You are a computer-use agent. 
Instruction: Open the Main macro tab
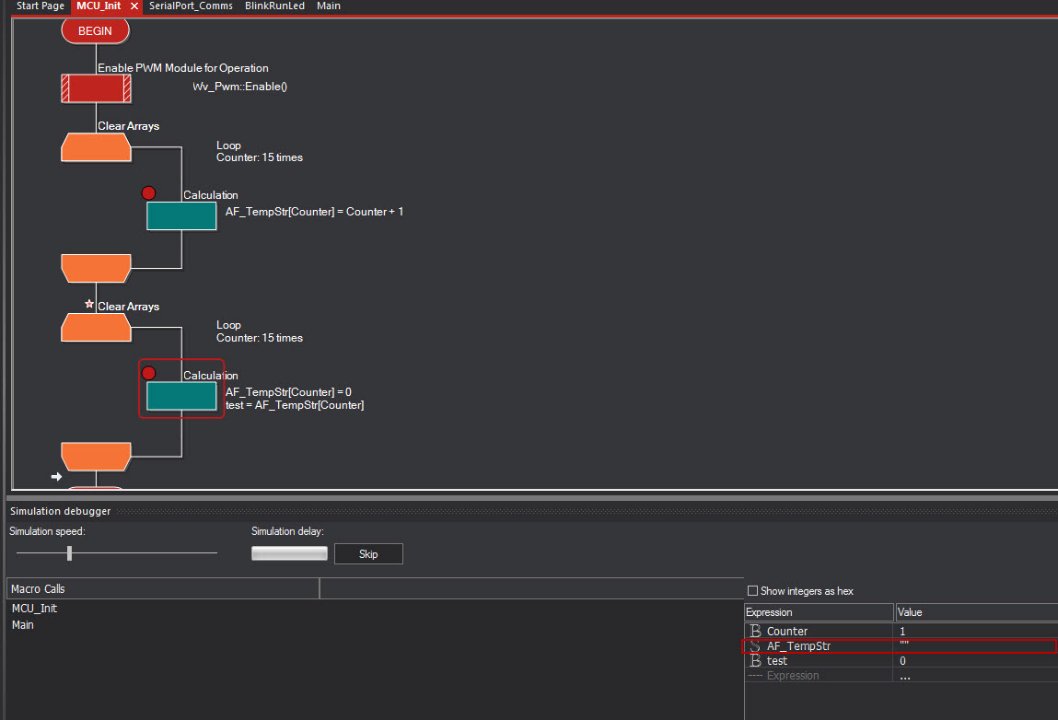click(x=329, y=6)
